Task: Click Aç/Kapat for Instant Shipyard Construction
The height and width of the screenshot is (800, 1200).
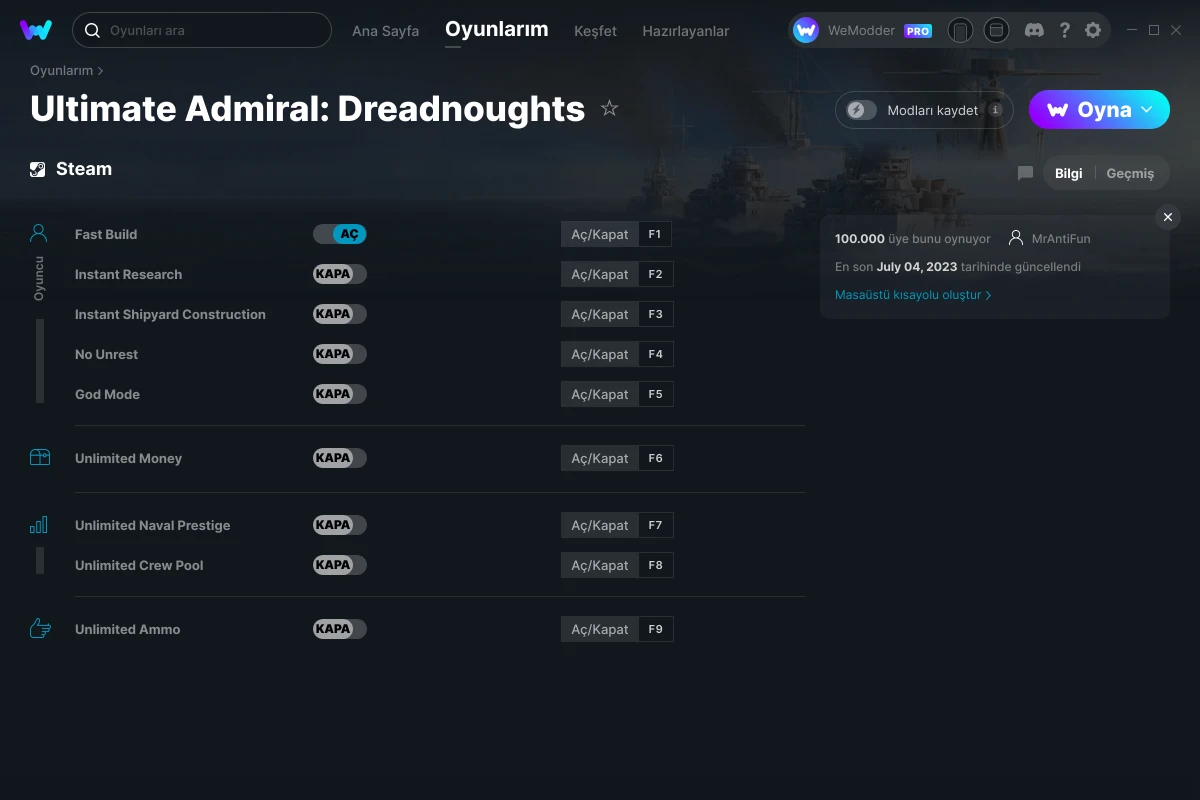Action: [x=600, y=314]
